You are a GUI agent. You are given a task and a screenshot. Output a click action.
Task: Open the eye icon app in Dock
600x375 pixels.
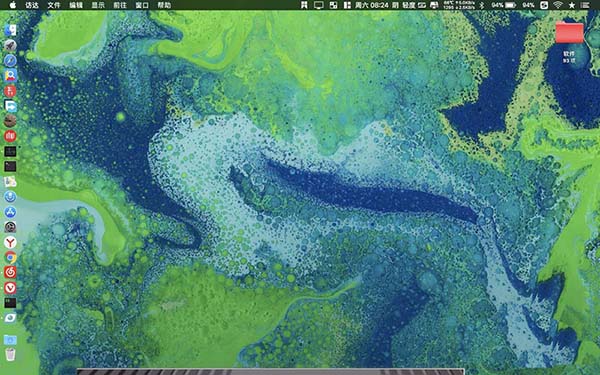[10, 318]
